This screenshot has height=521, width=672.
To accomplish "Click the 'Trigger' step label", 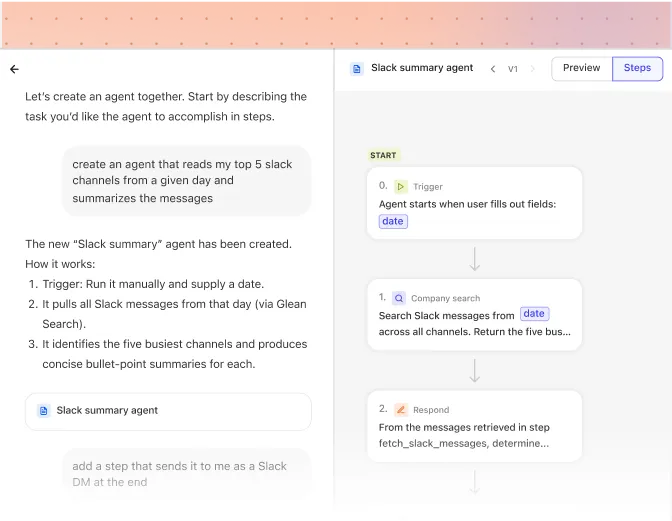I will (427, 186).
